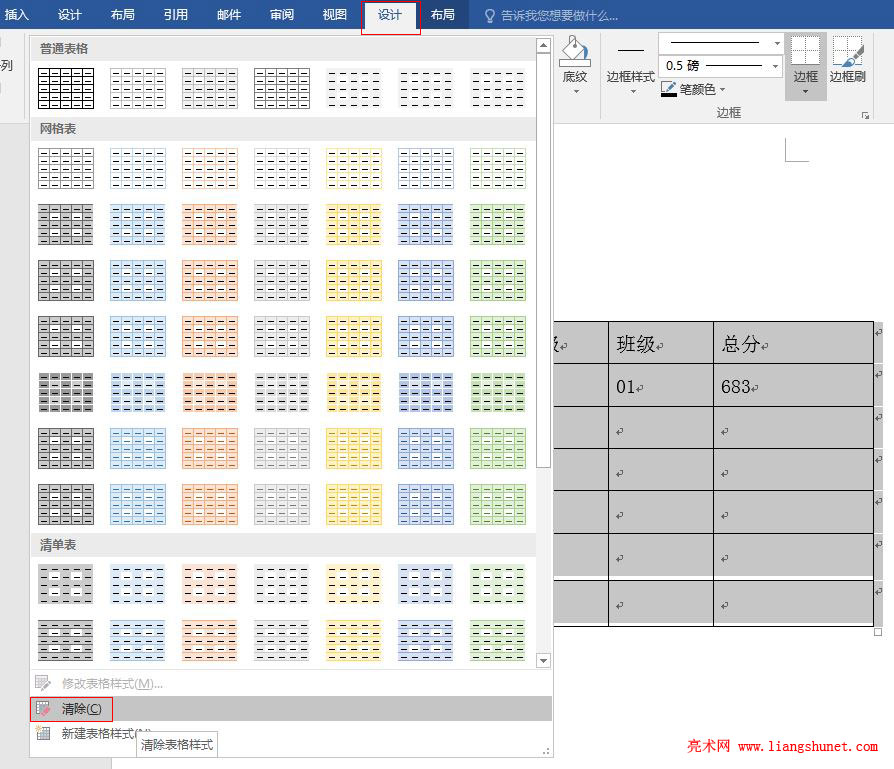The width and height of the screenshot is (894, 769).
Task: Click the gallery scroll-down arrow
Action: point(542,660)
